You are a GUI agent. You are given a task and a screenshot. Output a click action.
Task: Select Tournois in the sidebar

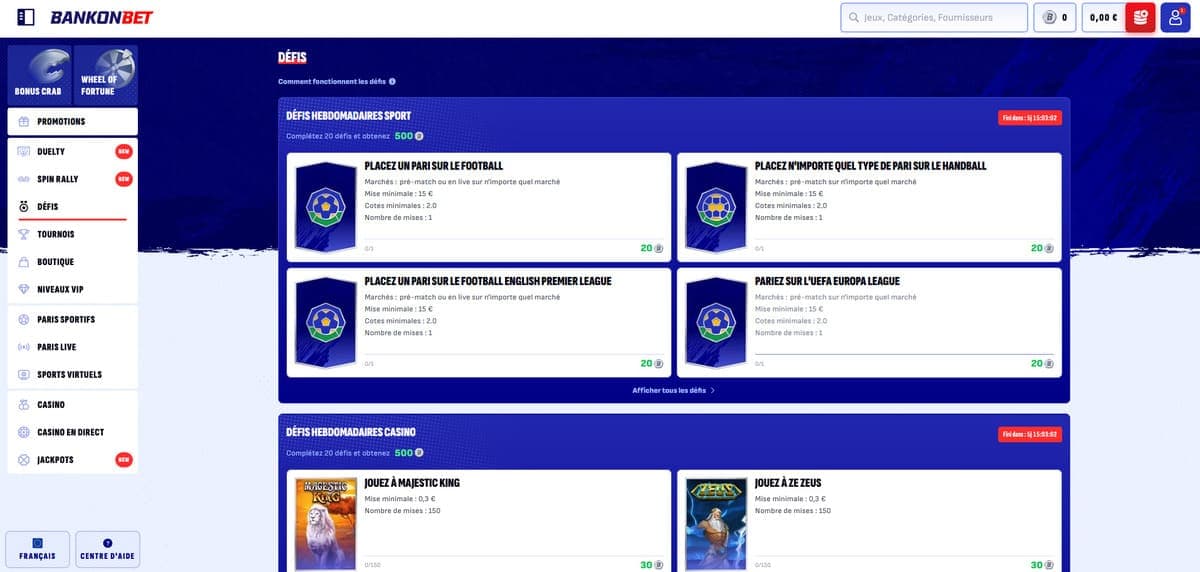(72, 234)
